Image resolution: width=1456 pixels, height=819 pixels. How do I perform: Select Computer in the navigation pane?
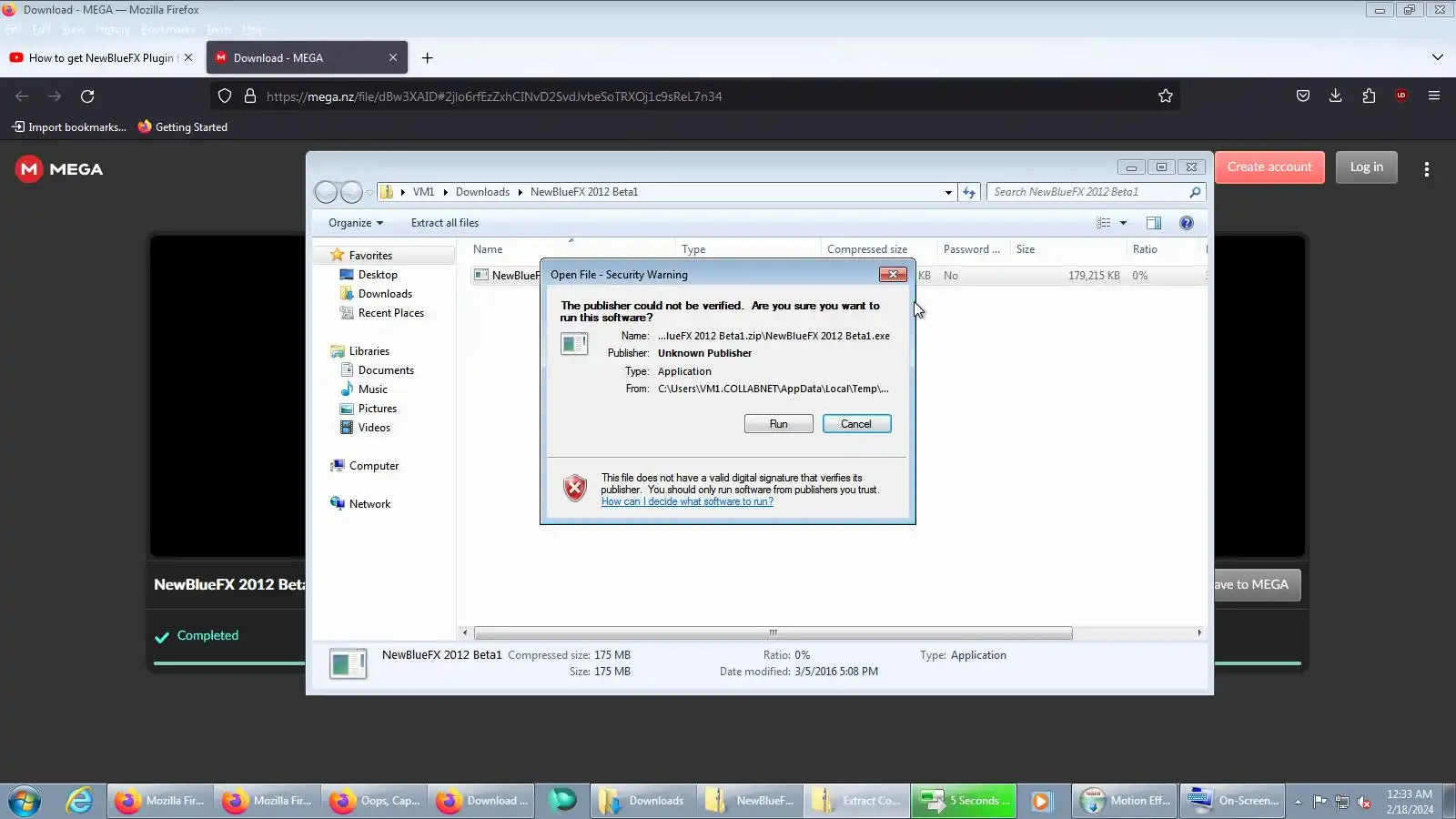[x=374, y=466]
